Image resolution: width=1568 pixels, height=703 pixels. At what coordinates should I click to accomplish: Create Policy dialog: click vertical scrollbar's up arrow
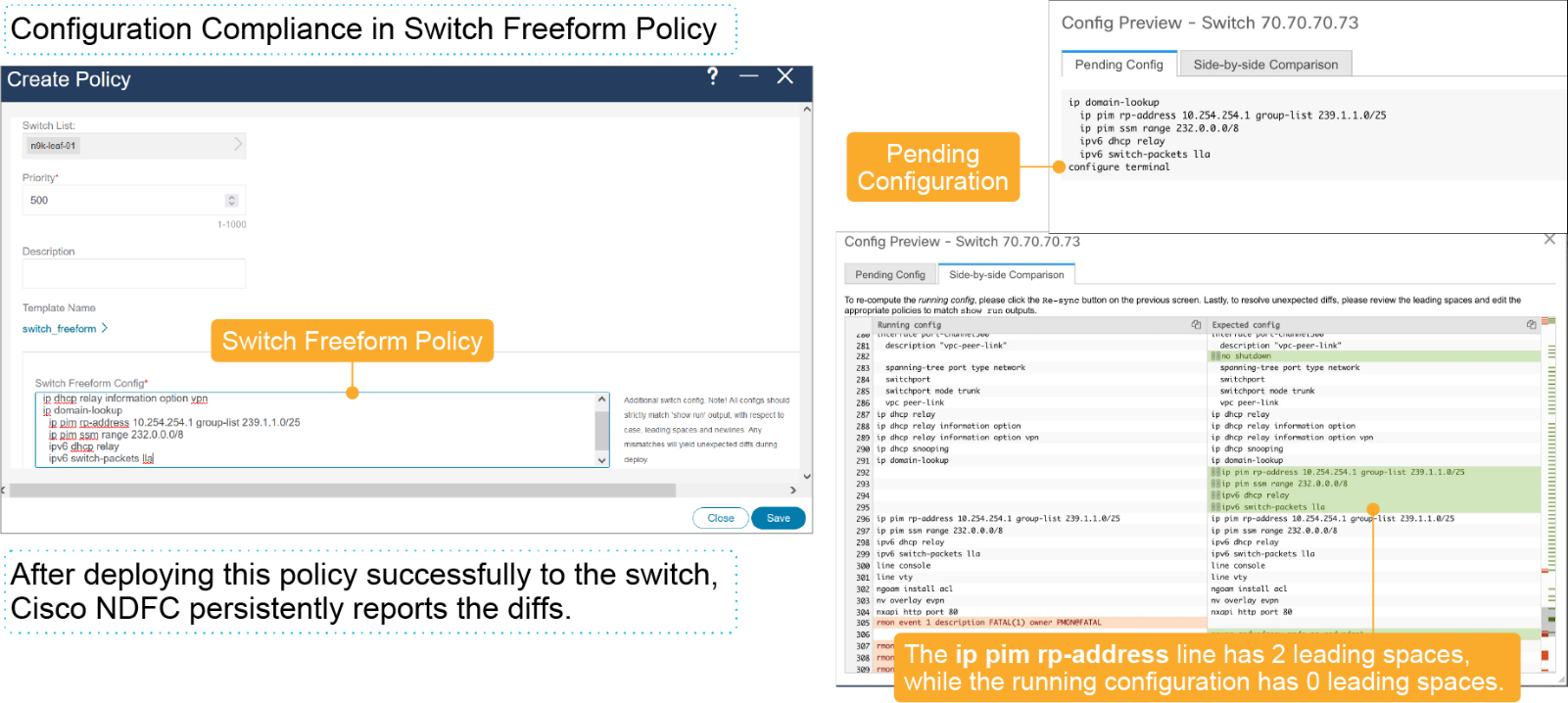(x=807, y=109)
